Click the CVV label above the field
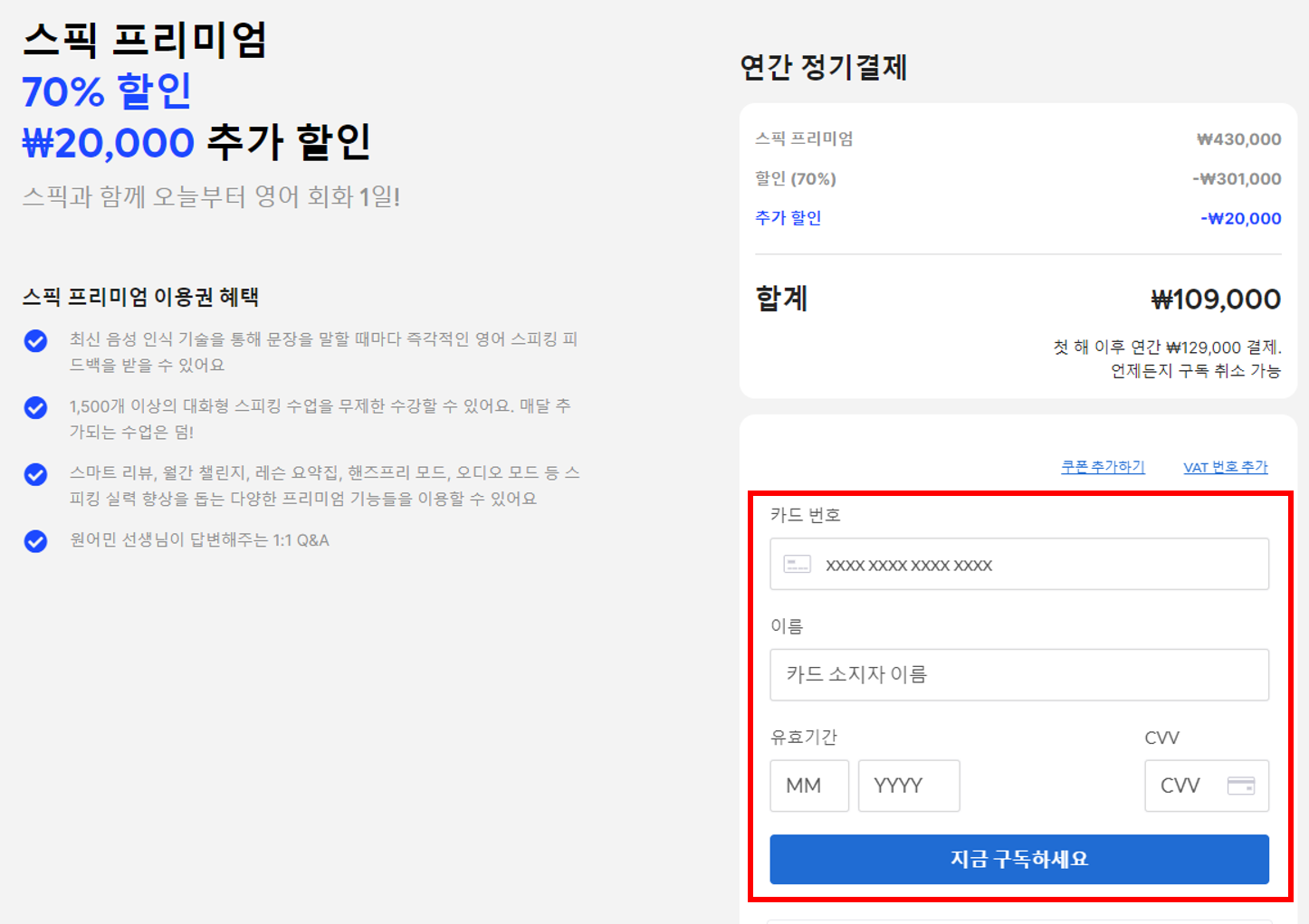1309x924 pixels. (1162, 738)
